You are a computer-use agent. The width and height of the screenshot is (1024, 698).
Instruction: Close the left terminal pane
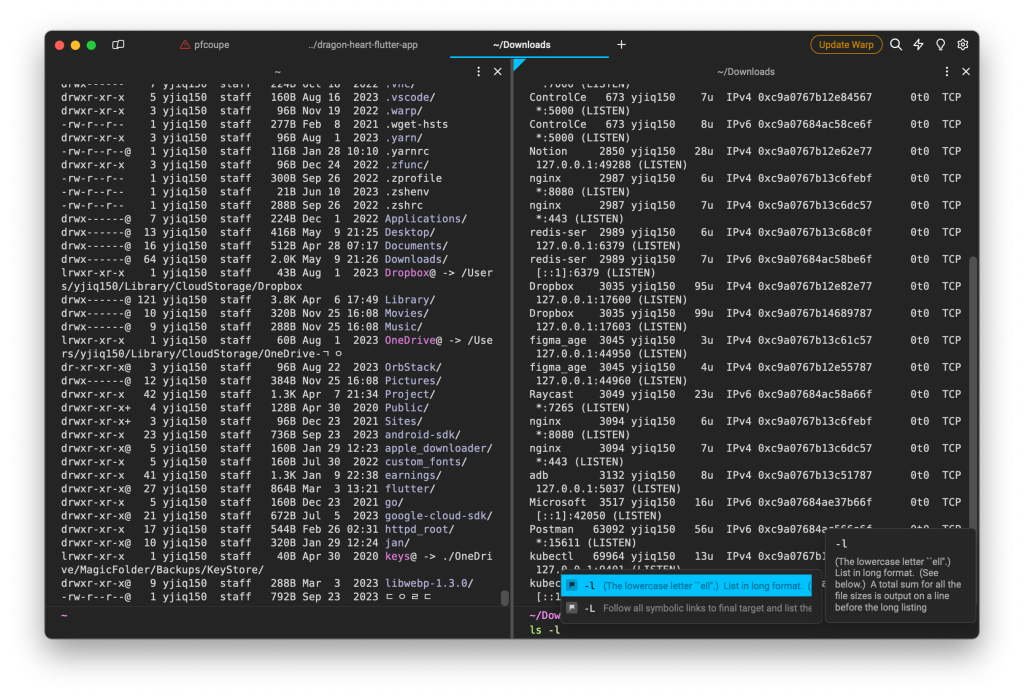coord(498,72)
